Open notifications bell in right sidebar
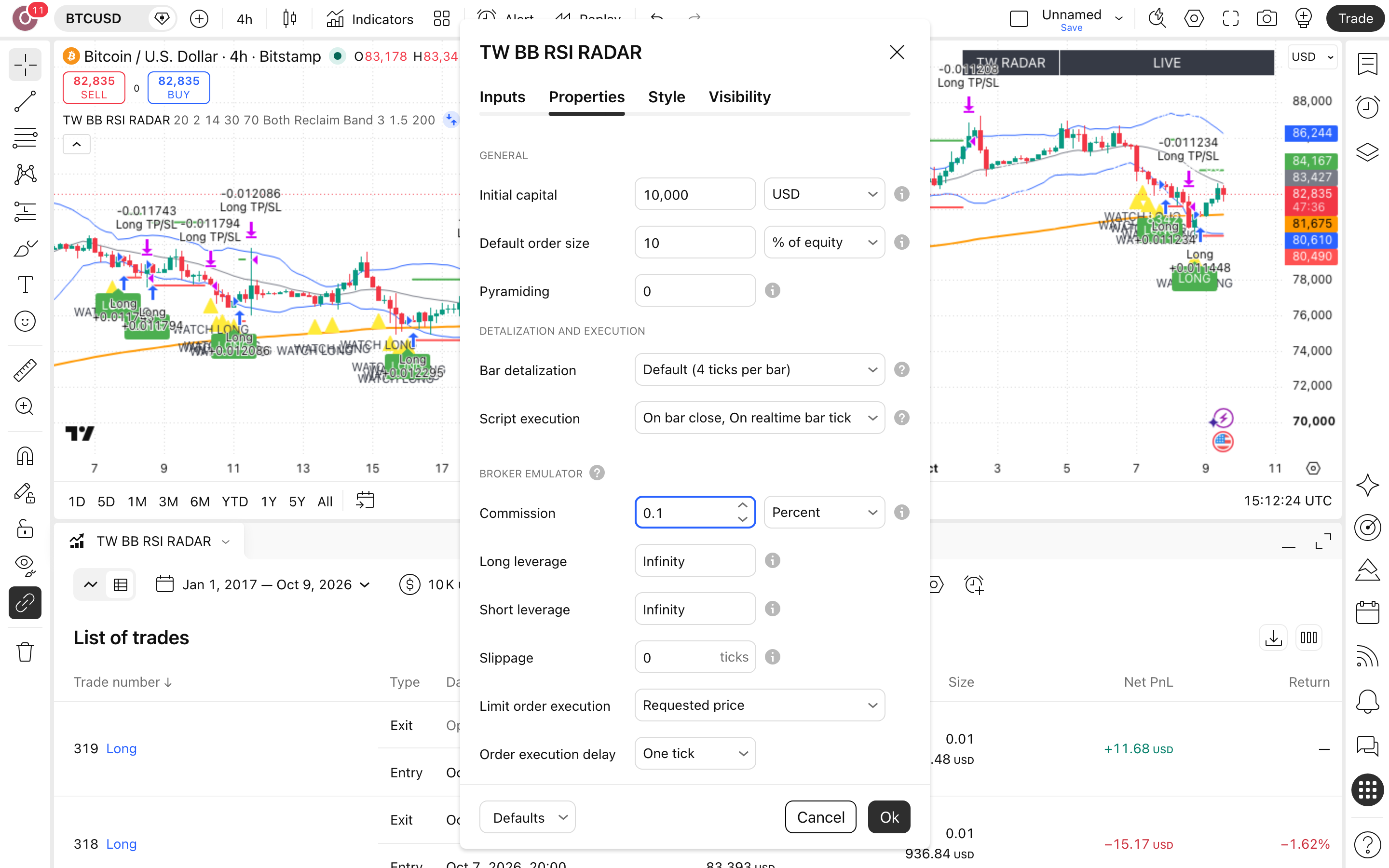 (x=1367, y=701)
